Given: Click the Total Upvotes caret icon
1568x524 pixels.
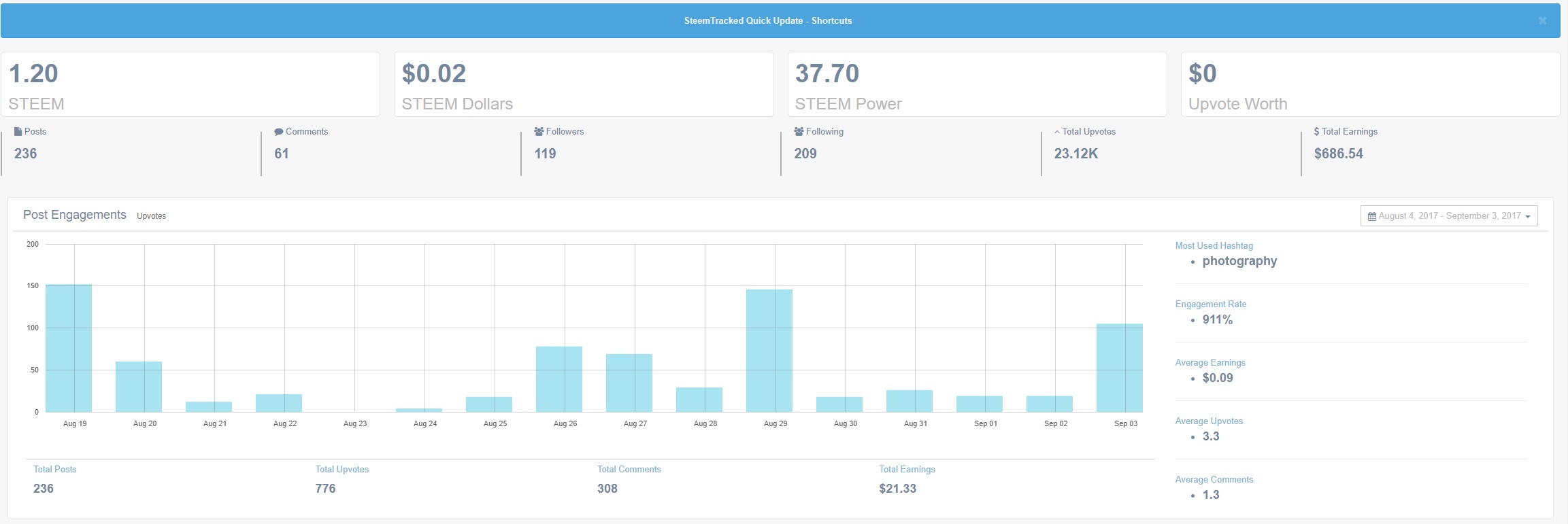Looking at the screenshot, I should pyautogui.click(x=1057, y=132).
